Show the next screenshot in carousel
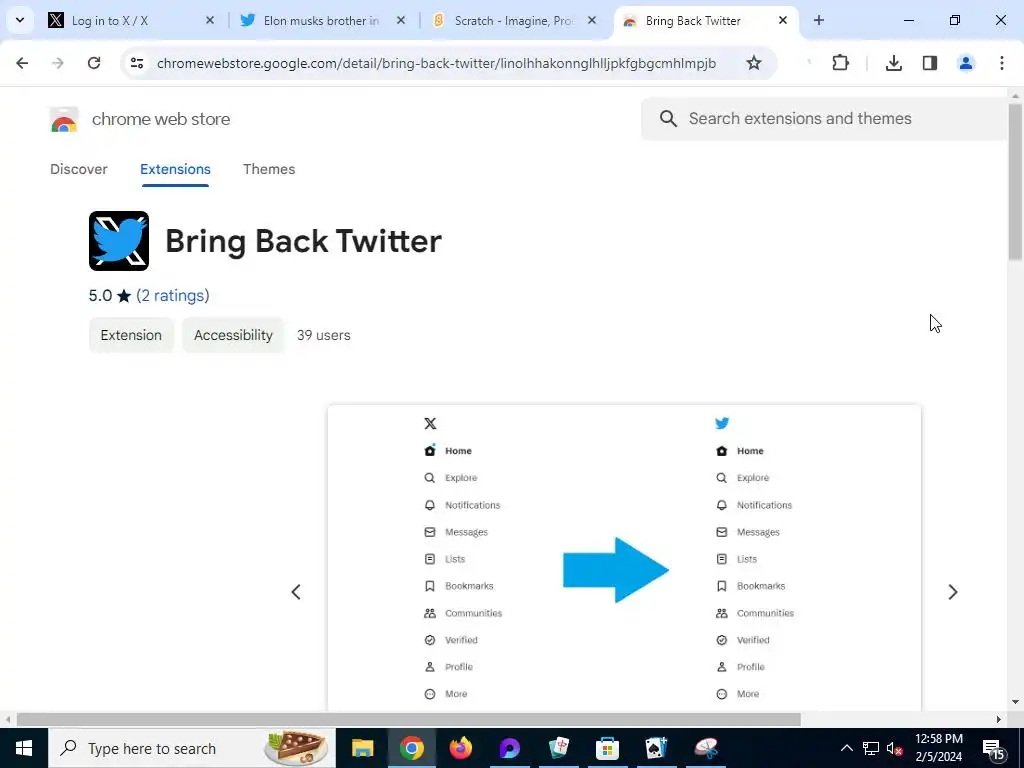 pos(953,592)
